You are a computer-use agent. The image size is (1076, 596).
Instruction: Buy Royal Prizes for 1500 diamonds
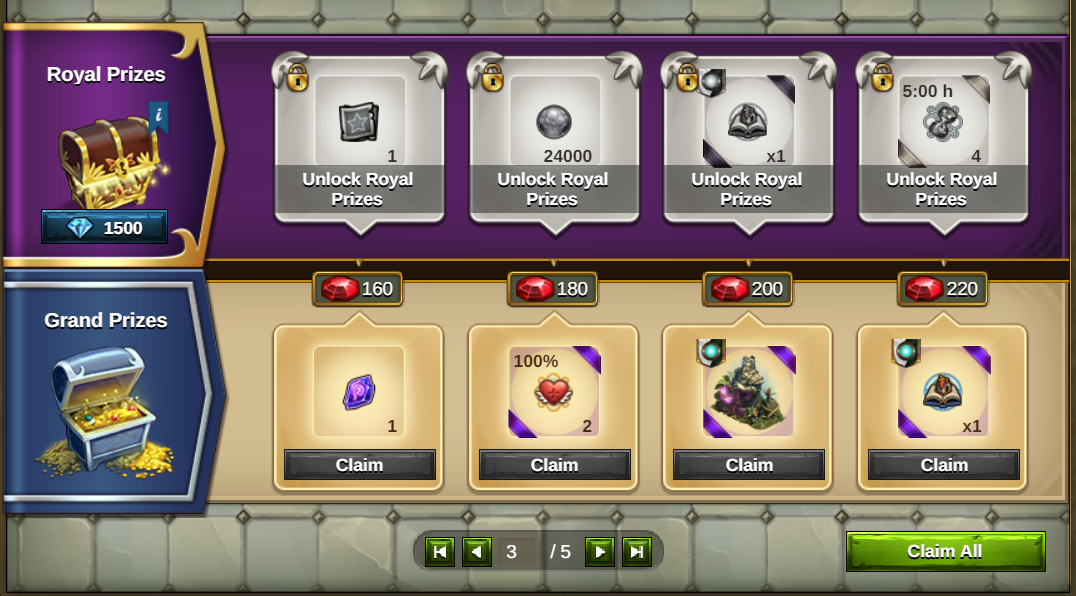pos(104,228)
